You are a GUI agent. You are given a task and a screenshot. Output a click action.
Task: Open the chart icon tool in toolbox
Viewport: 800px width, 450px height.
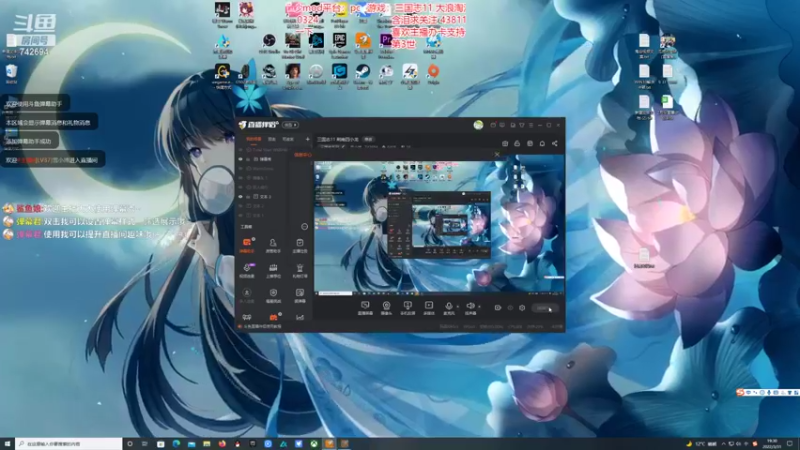pyautogui.click(x=299, y=317)
